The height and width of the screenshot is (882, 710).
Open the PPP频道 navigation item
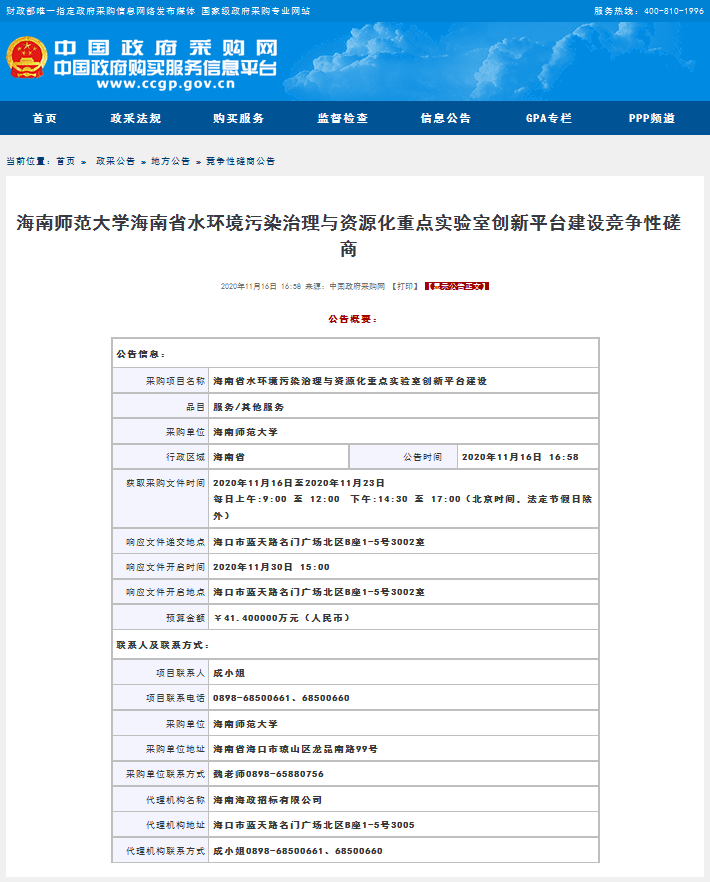point(651,118)
